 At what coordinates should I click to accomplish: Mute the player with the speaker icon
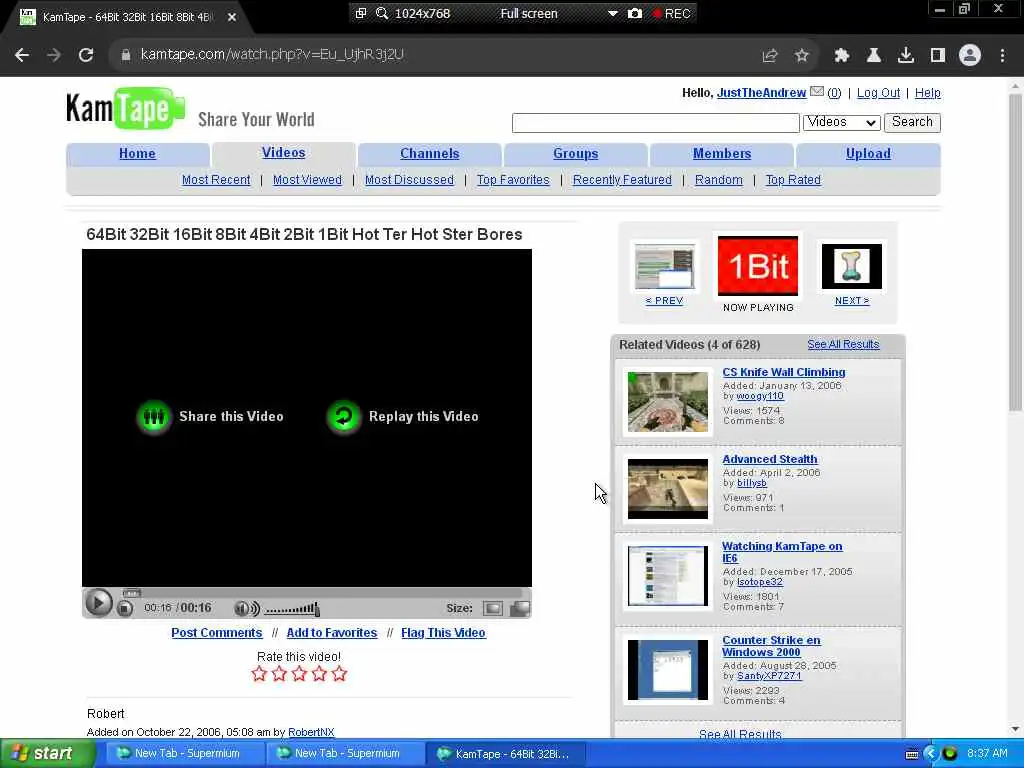[246, 609]
